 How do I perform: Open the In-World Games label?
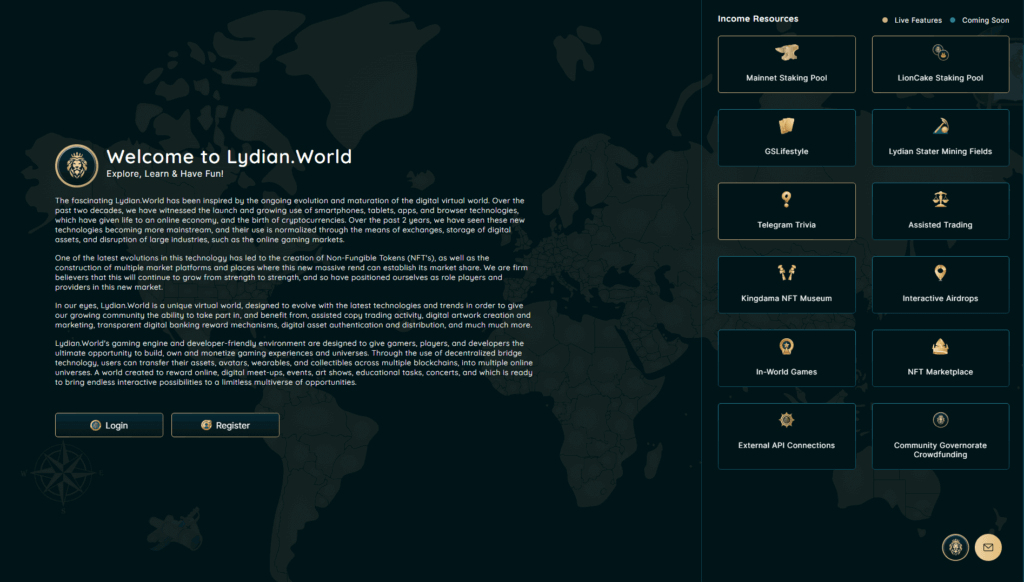click(786, 372)
